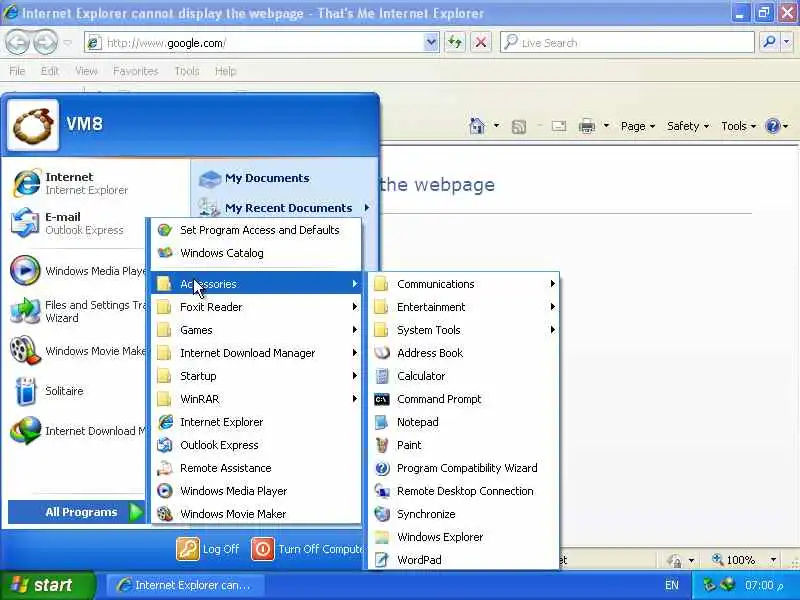Click the Home icon in command bar
The image size is (800, 600).
477,126
